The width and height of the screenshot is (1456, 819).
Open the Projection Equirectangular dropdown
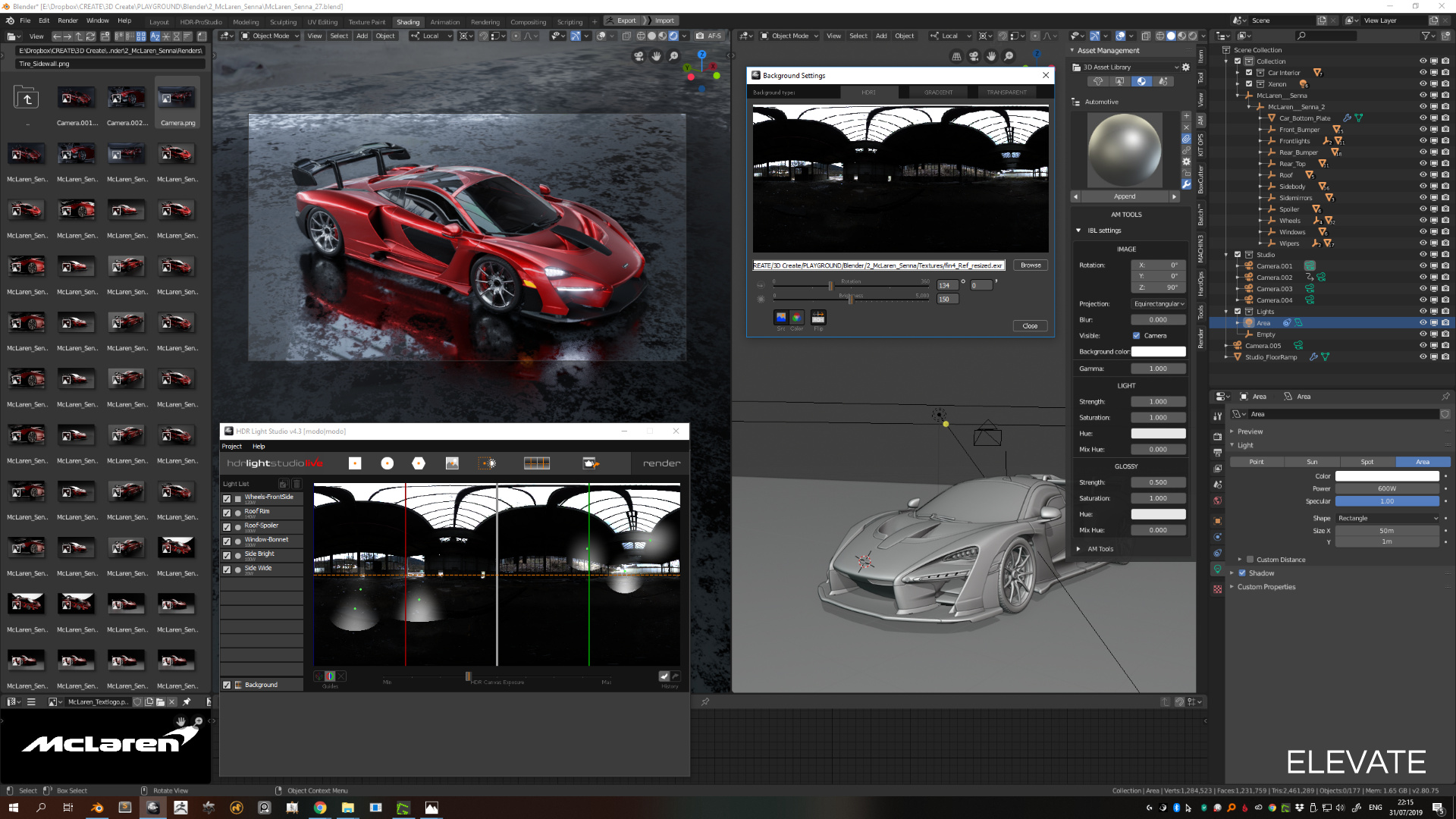point(1158,304)
